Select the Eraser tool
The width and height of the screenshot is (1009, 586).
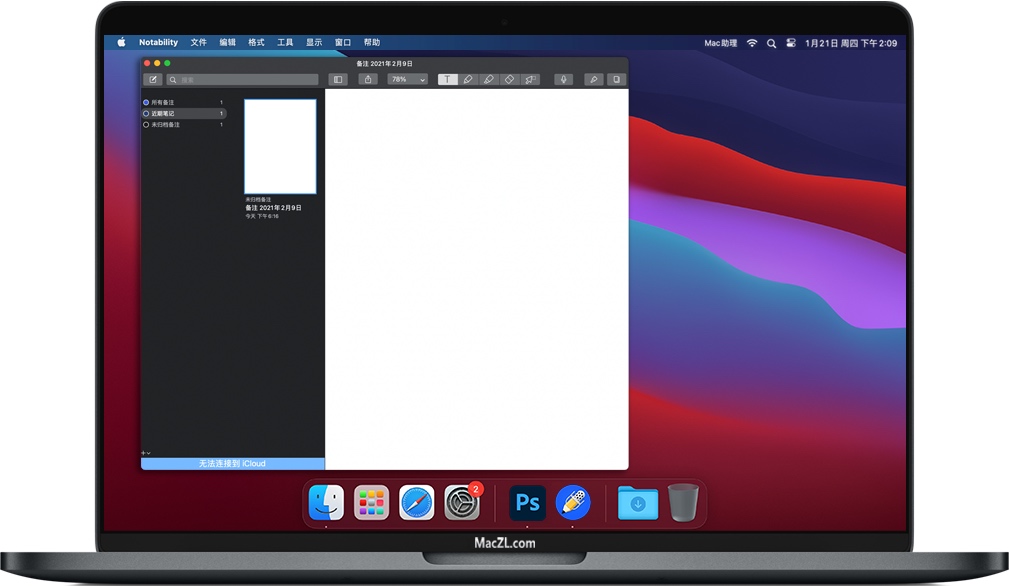510,79
